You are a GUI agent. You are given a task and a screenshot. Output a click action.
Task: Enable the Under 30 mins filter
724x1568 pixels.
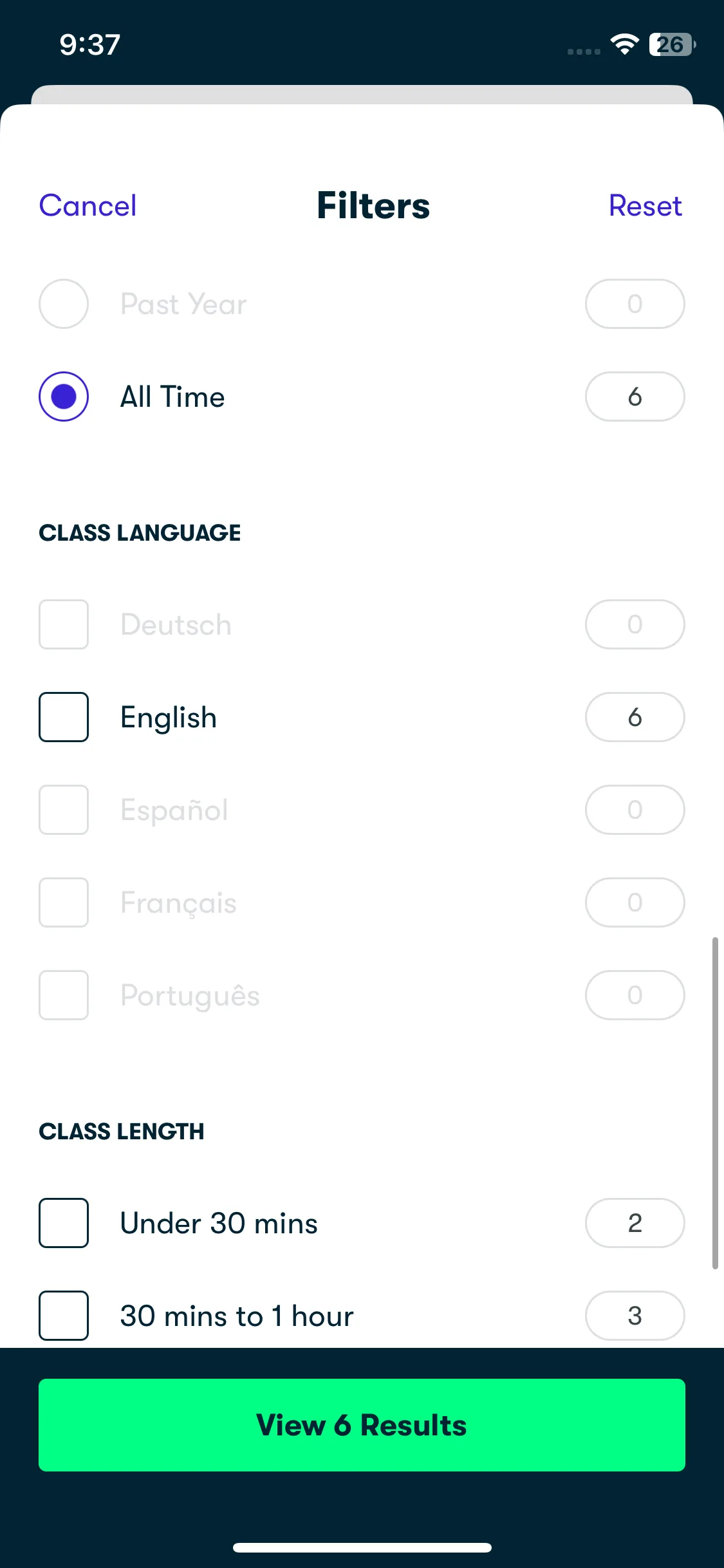(x=64, y=1223)
